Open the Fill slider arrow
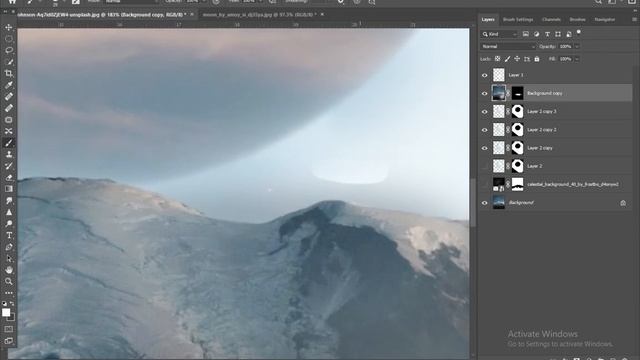This screenshot has width=640, height=360. coord(577,59)
